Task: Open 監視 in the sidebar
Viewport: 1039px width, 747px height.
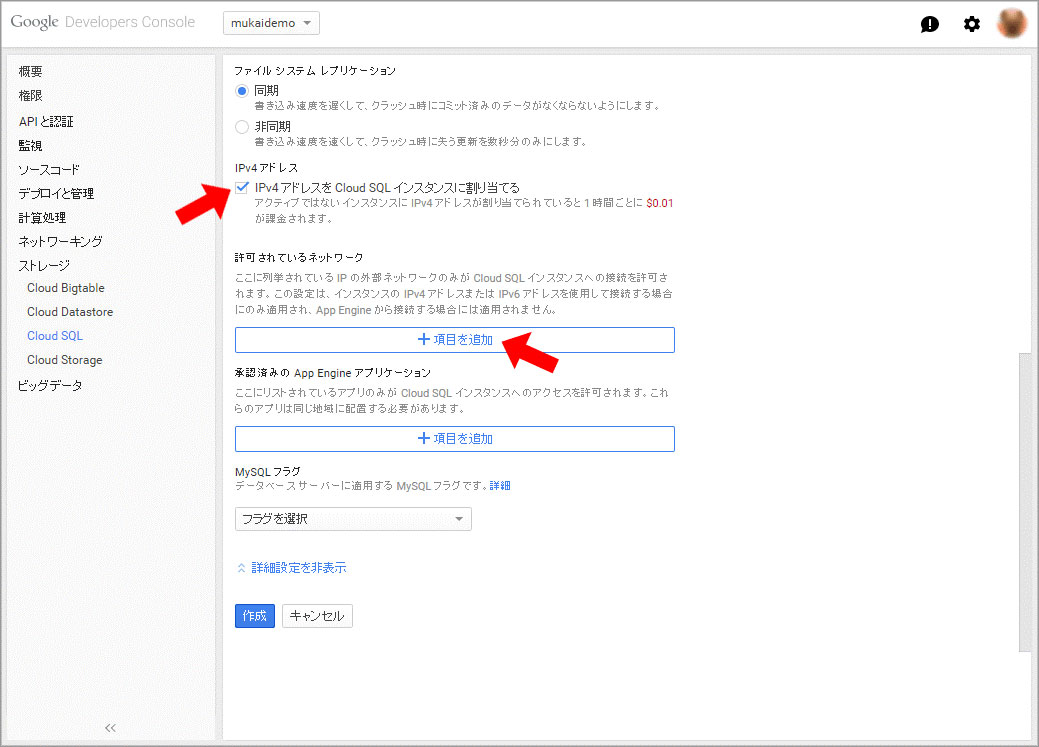Action: [x=30, y=145]
